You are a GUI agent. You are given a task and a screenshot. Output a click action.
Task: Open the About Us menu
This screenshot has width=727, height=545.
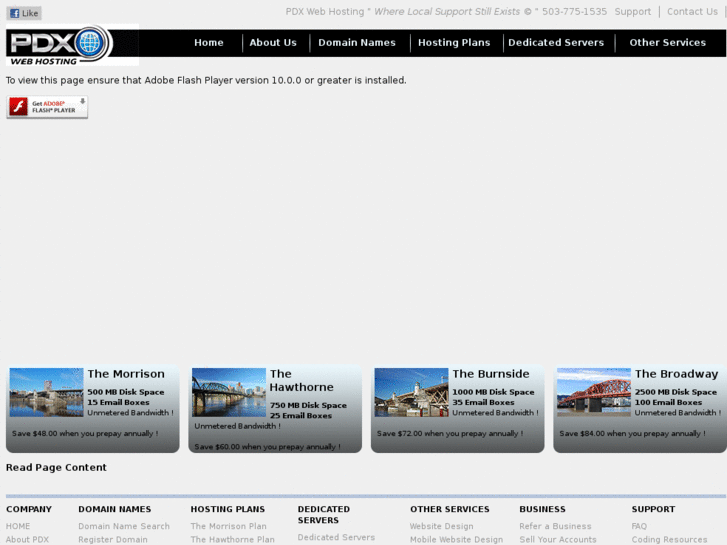pos(273,43)
